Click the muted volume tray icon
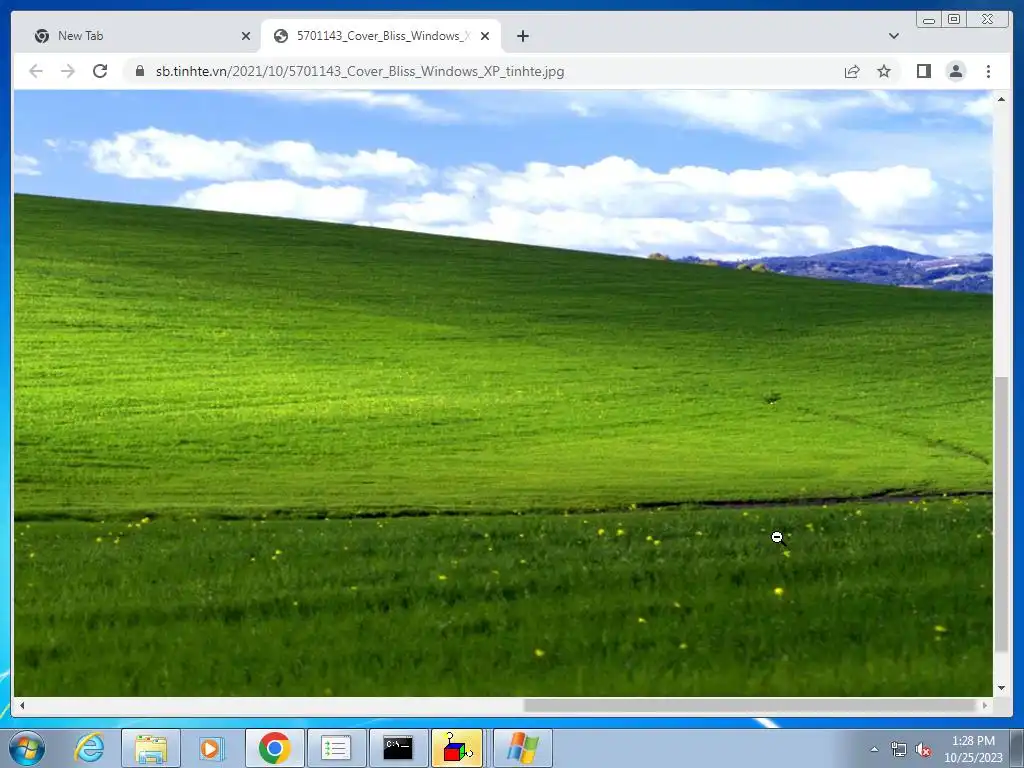 click(923, 749)
